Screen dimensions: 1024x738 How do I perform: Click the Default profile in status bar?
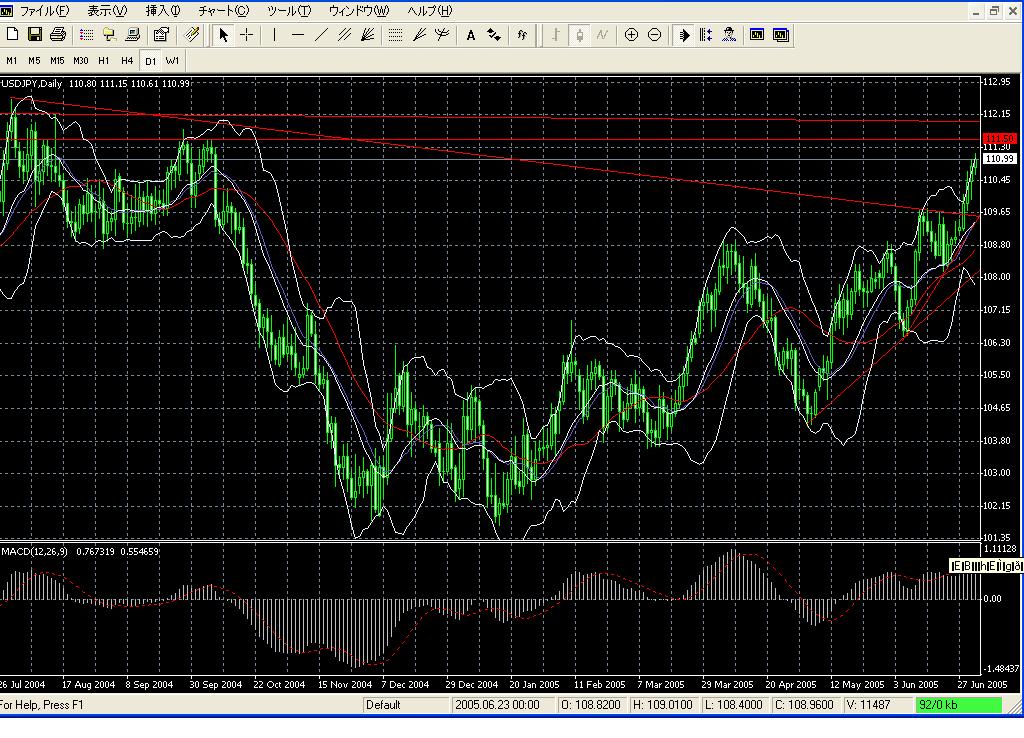(383, 705)
